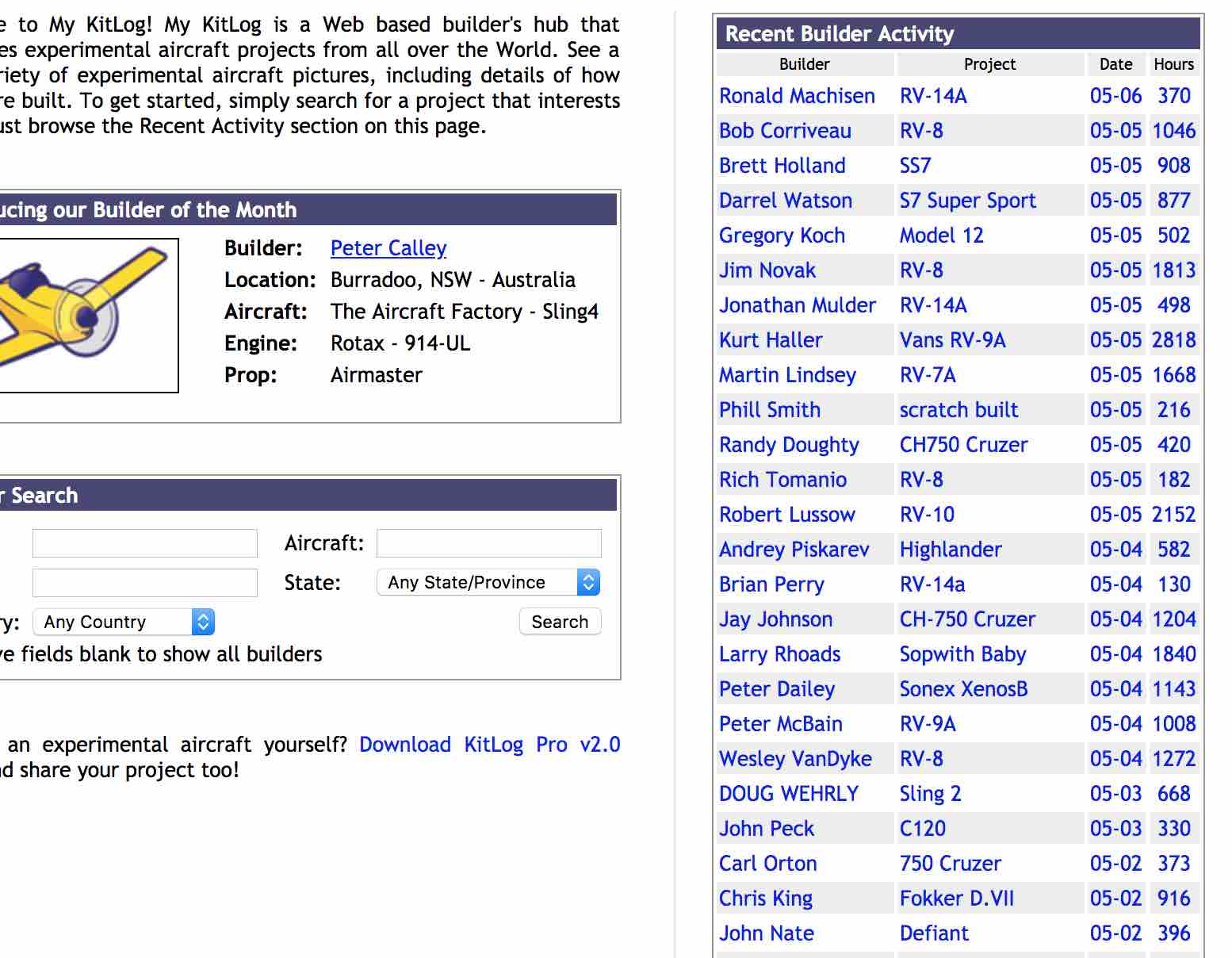The width and height of the screenshot is (1232, 958).
Task: Click the Builder column header
Action: [804, 64]
